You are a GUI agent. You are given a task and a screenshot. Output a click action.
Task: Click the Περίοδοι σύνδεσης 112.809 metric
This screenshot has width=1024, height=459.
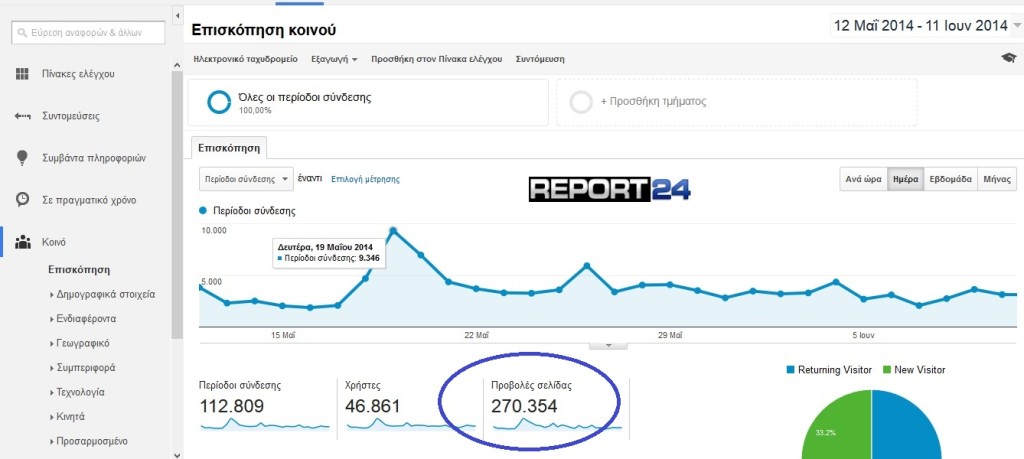240,398
